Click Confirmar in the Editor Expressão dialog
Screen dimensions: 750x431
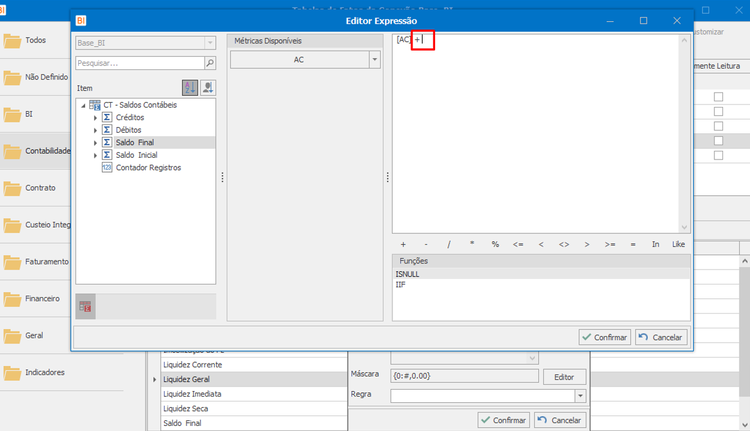pyautogui.click(x=605, y=337)
